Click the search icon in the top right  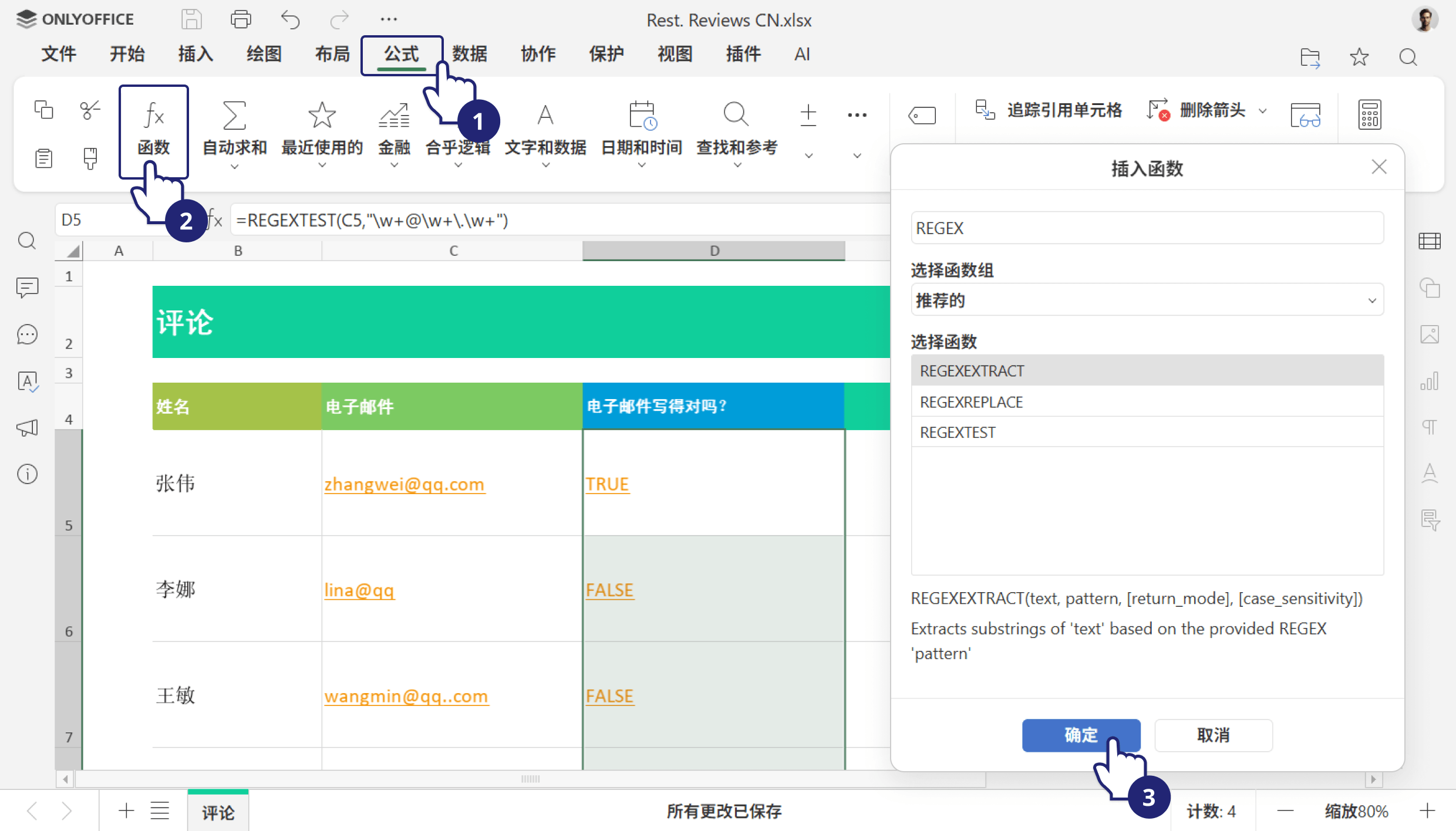[x=1408, y=56]
